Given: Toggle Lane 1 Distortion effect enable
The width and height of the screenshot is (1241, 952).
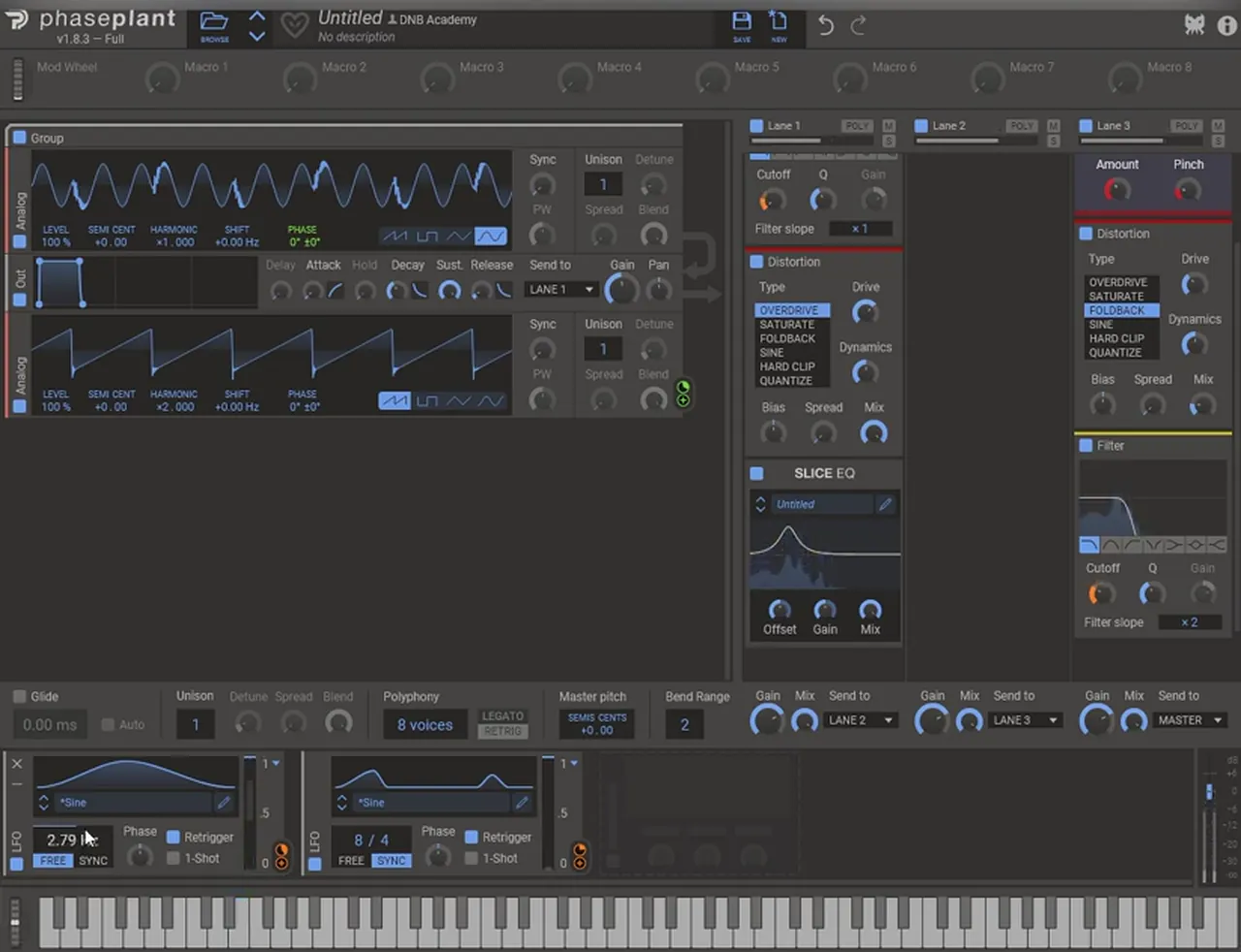Looking at the screenshot, I should (x=756, y=262).
